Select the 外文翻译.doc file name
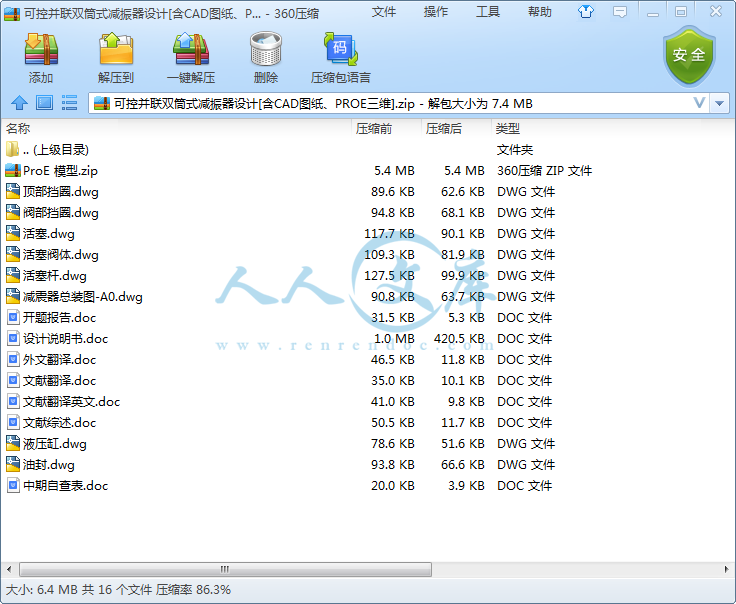 pyautogui.click(x=60, y=360)
